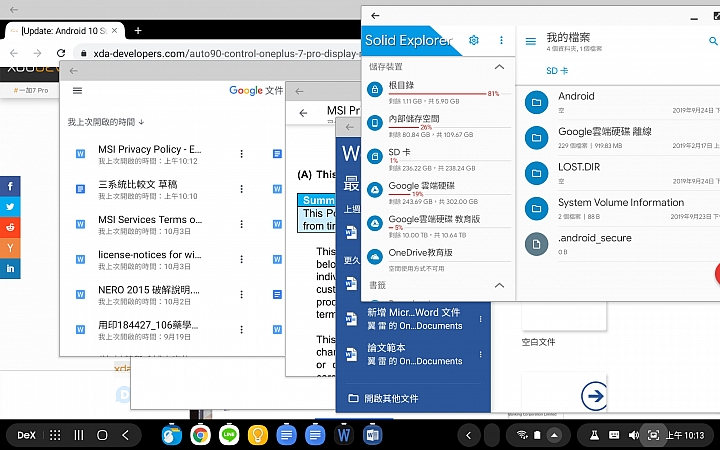This screenshot has width=720, height=450.
Task: Click the screenshot capture tray icon
Action: 653,435
